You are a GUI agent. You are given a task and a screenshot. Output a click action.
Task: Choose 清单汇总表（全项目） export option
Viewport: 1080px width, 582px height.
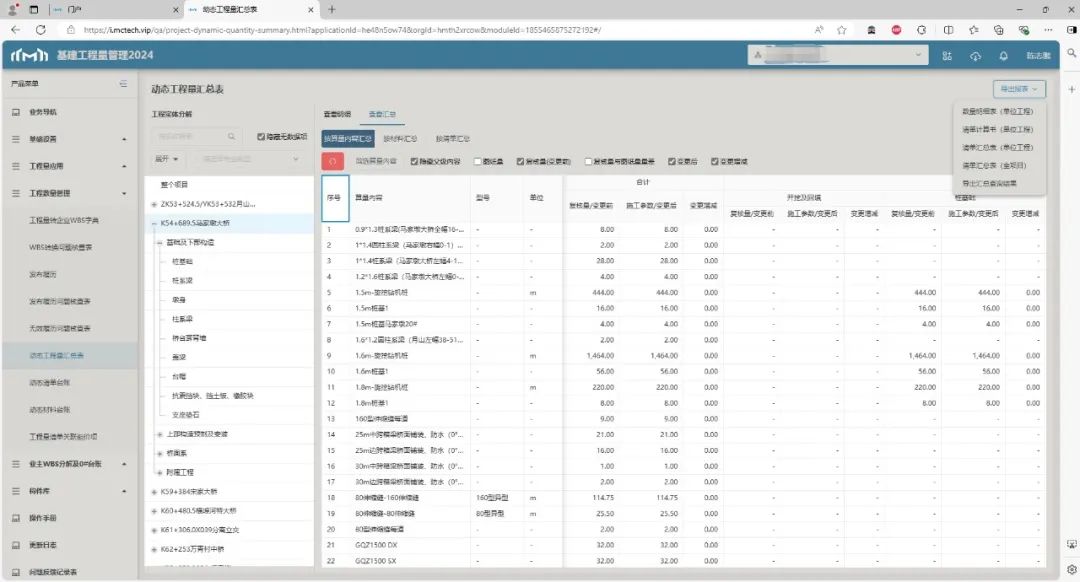point(994,165)
